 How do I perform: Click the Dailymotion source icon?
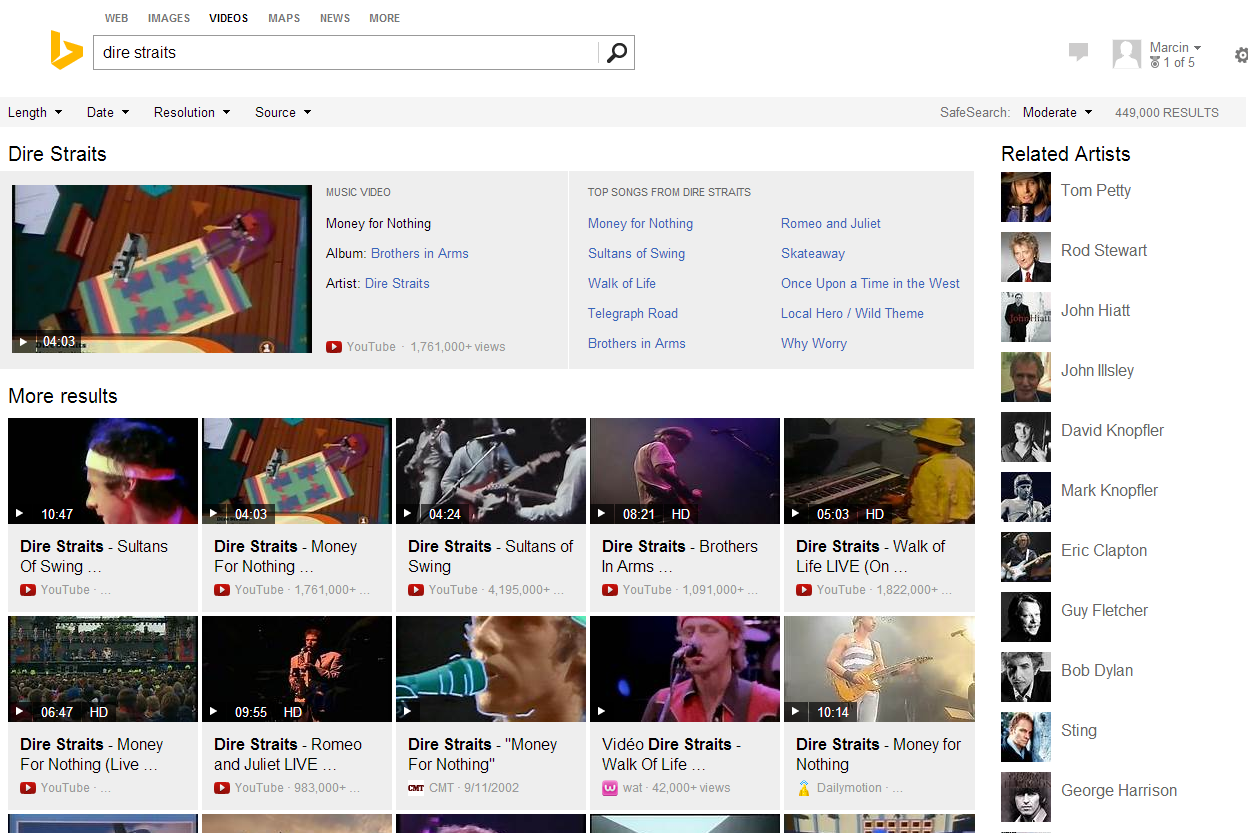click(x=803, y=788)
